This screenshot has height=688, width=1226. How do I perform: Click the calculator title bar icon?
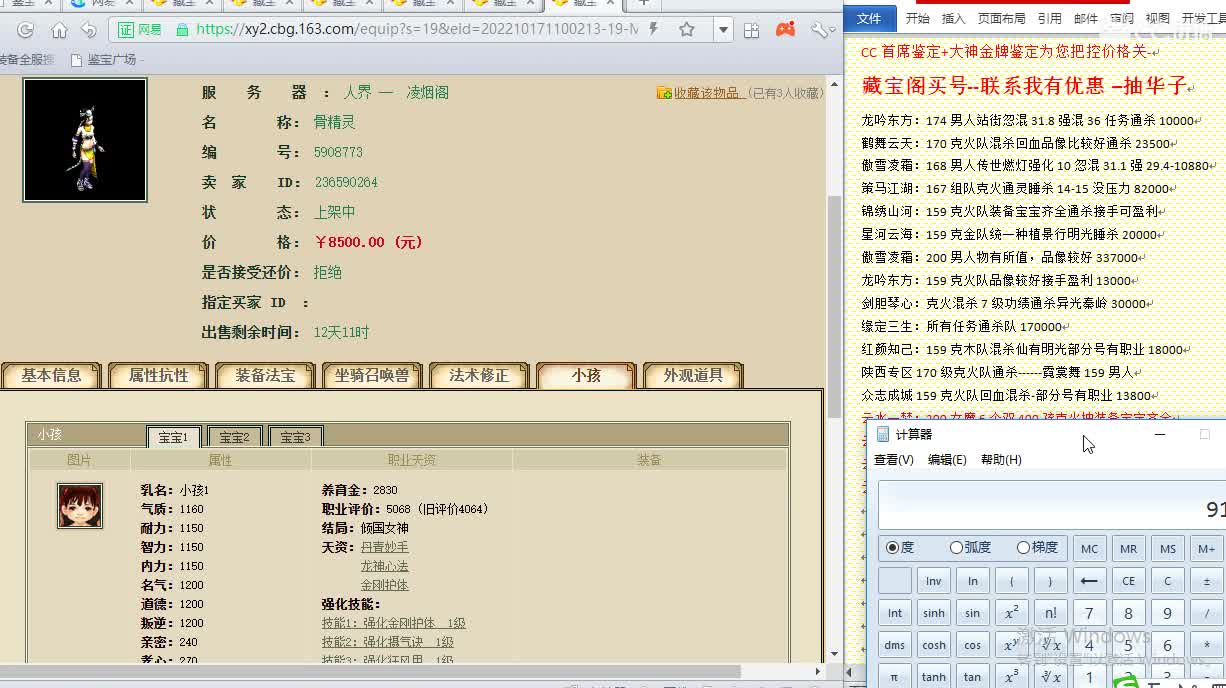point(882,434)
